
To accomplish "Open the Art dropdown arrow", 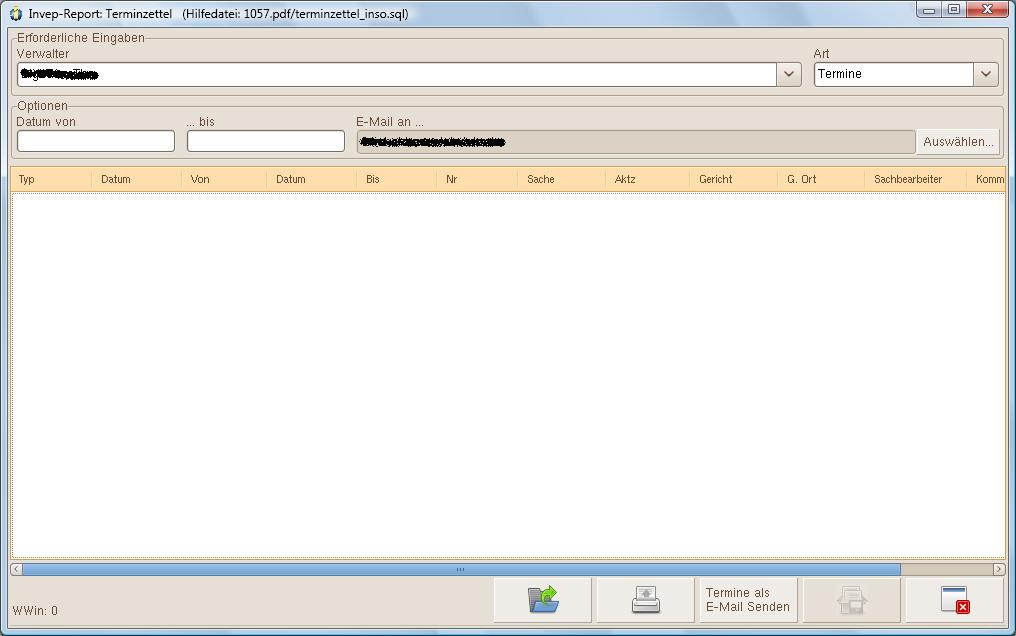I will (986, 74).
